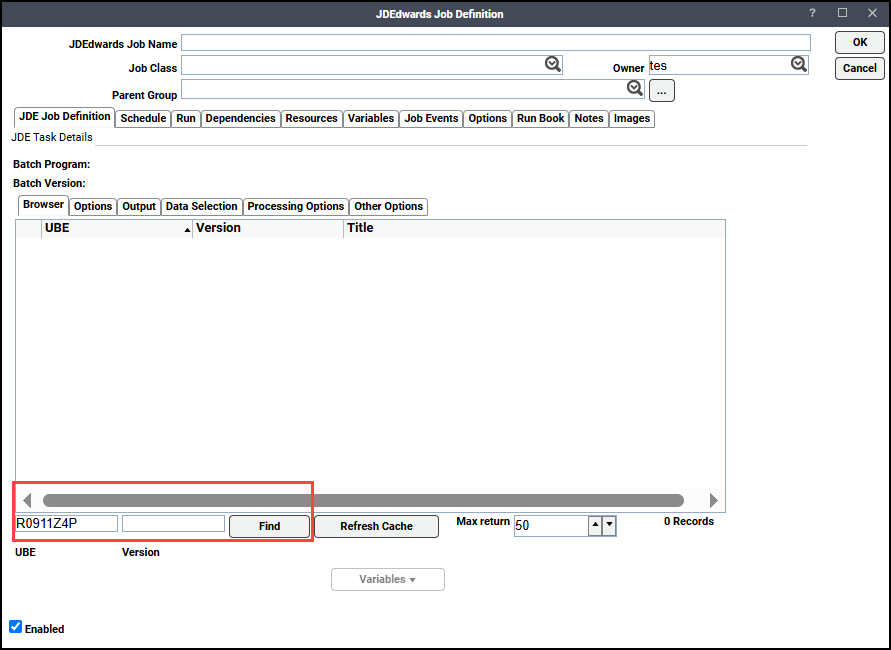Image resolution: width=891 pixels, height=650 pixels.
Task: Click the horizontal scrollbar thumb in the browser grid
Action: pos(364,500)
